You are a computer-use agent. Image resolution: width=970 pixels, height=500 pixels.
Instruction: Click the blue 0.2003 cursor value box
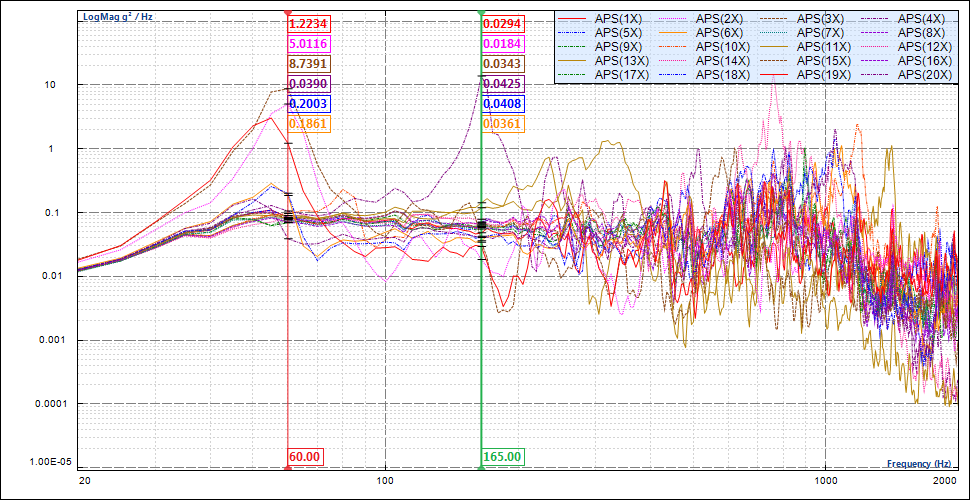tap(308, 104)
